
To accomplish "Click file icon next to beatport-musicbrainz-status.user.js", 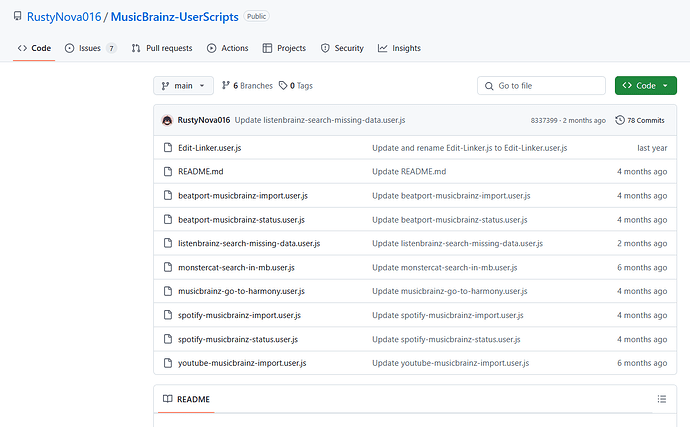I will (x=168, y=219).
